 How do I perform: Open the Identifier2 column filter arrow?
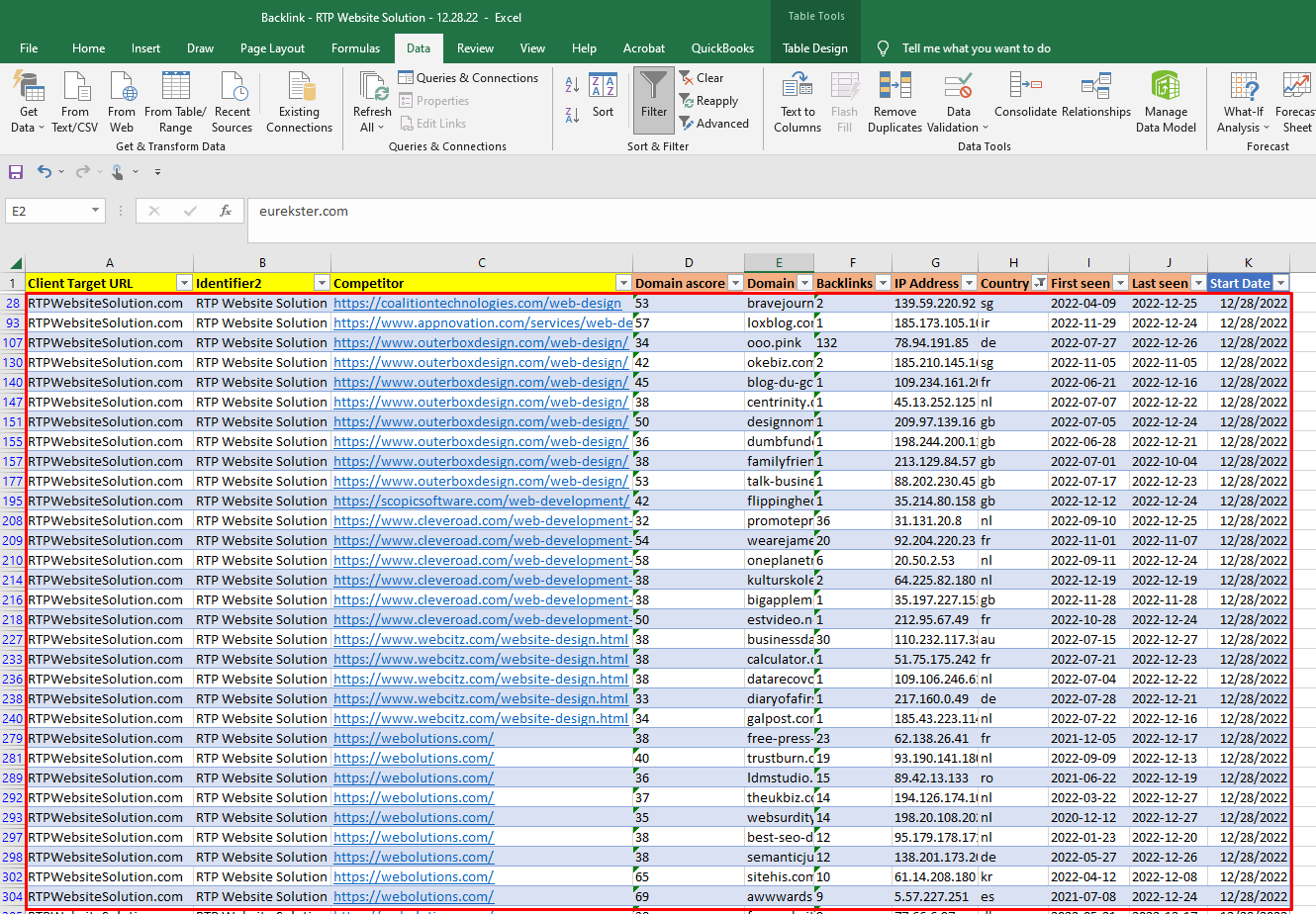point(322,283)
